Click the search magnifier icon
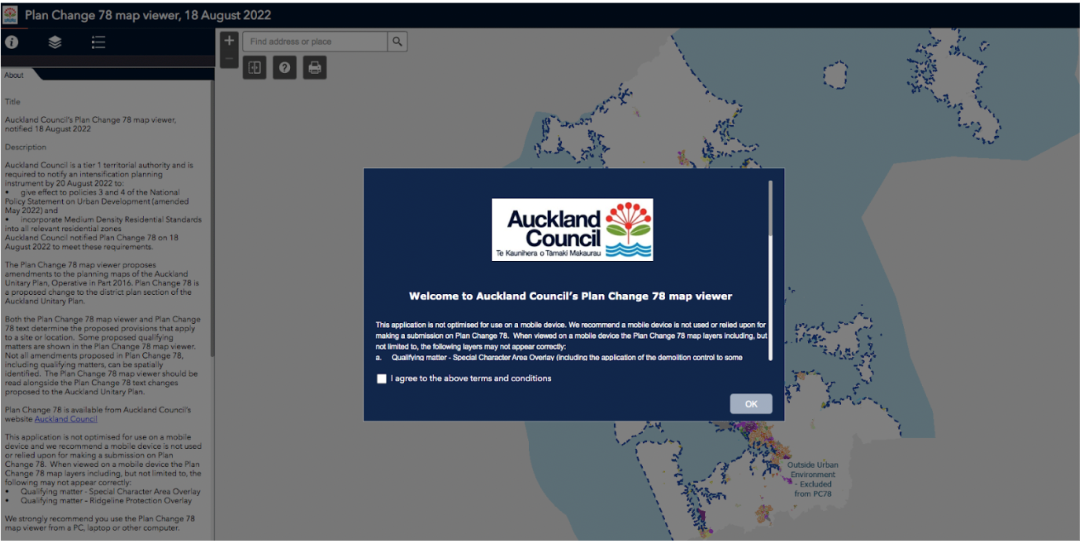This screenshot has width=1080, height=544. tap(397, 42)
